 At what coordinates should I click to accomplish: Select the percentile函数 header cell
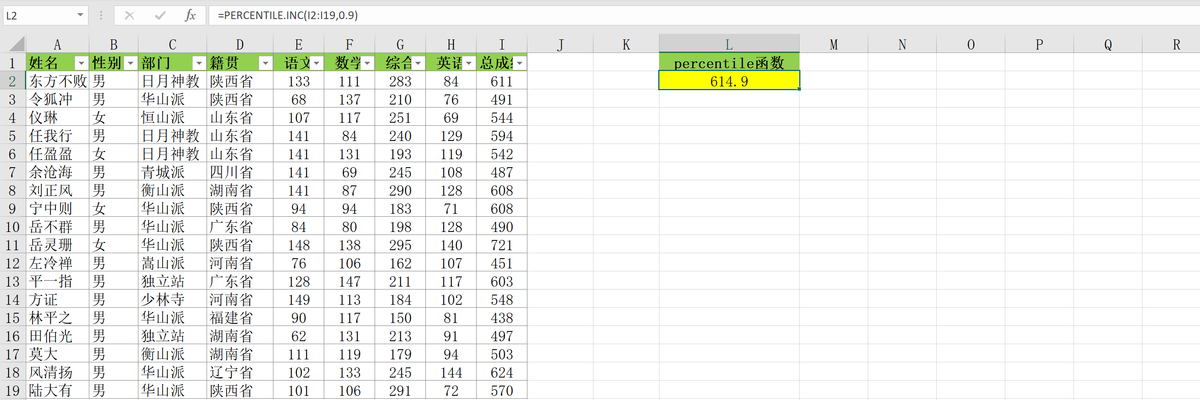pos(729,63)
